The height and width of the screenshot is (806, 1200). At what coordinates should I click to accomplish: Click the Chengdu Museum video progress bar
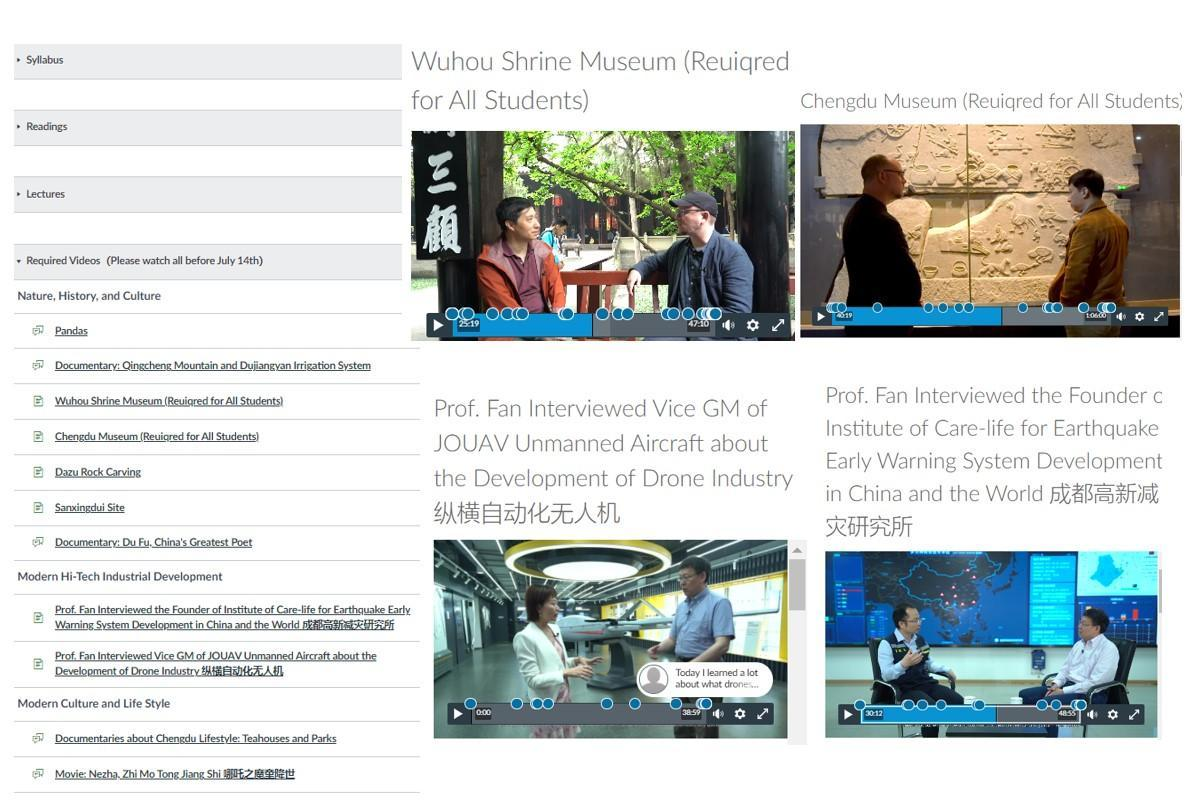point(960,317)
